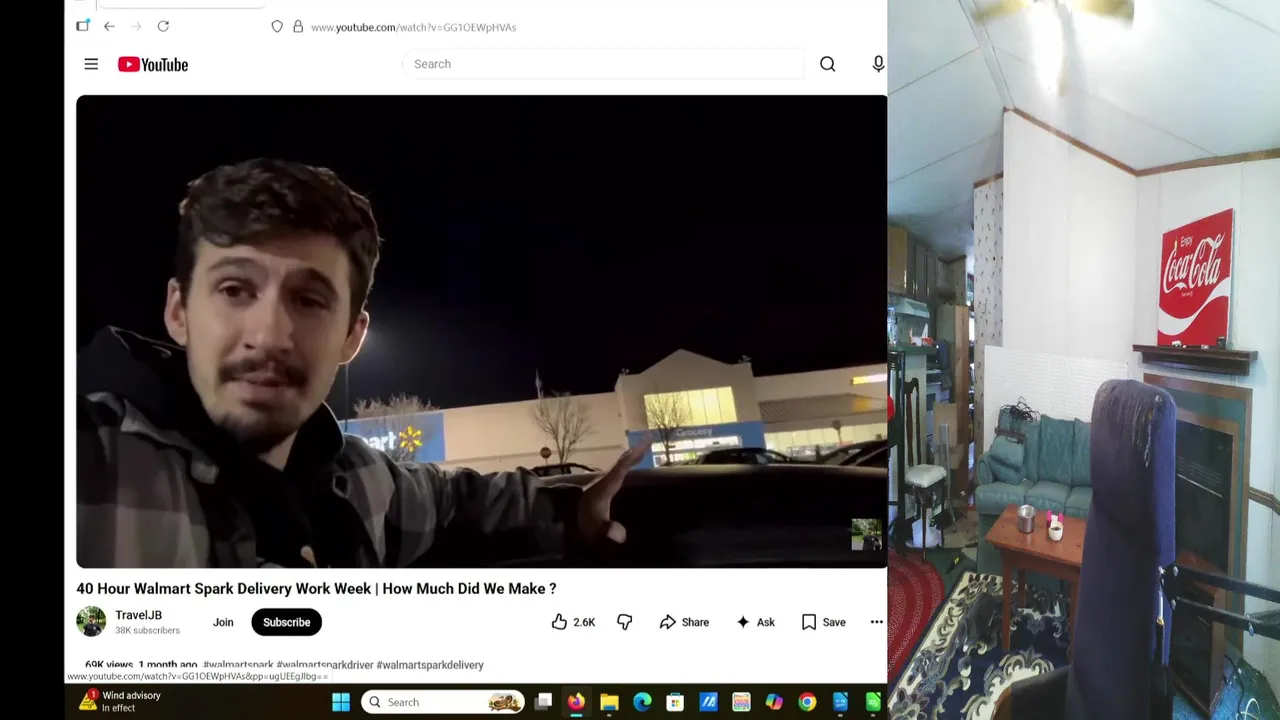The height and width of the screenshot is (720, 1280).
Task: Open Task View in the taskbar
Action: pyautogui.click(x=543, y=702)
